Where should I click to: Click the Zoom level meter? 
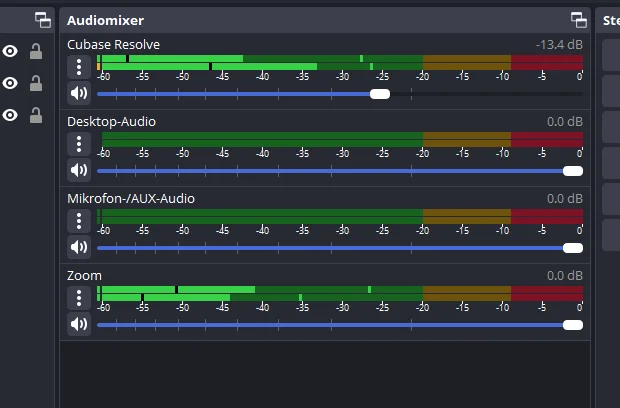point(340,294)
